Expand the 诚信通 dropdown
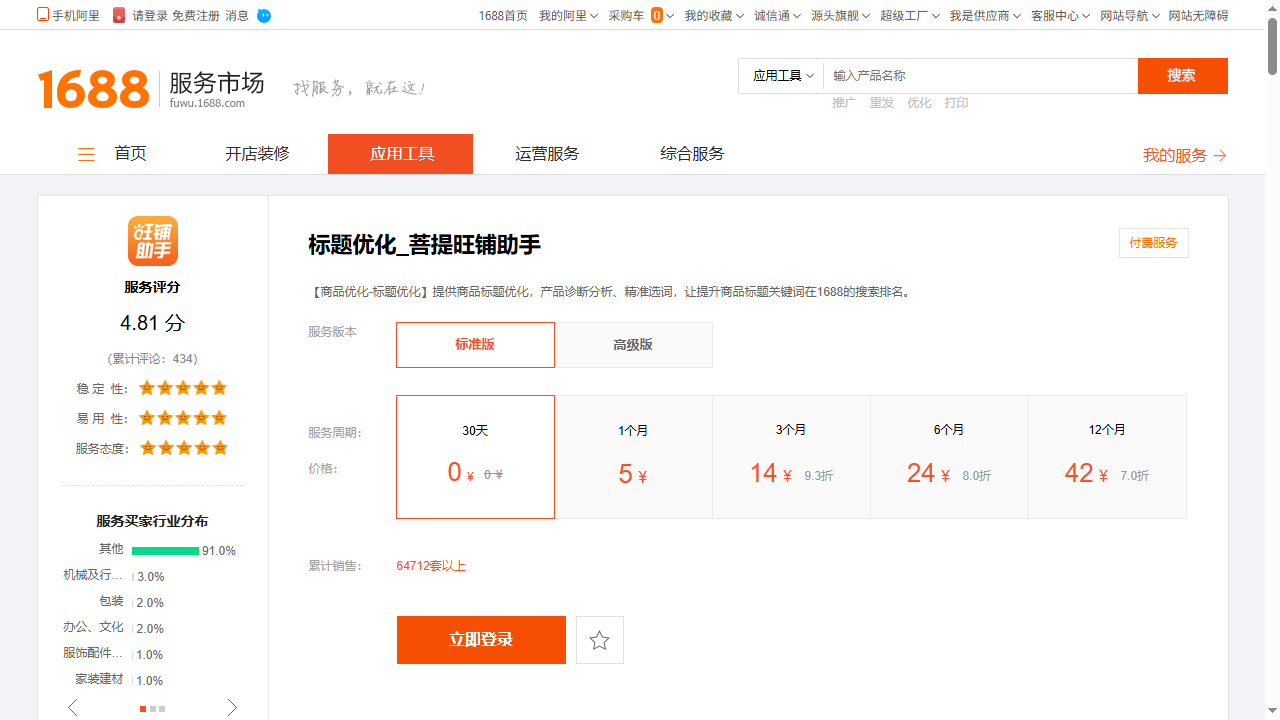The height and width of the screenshot is (720, 1280). click(x=777, y=16)
